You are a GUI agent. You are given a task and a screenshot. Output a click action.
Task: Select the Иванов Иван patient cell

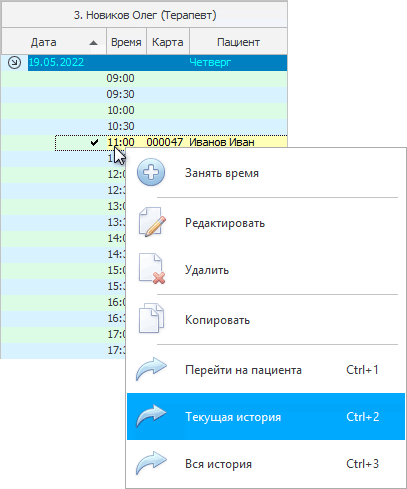pyautogui.click(x=222, y=143)
